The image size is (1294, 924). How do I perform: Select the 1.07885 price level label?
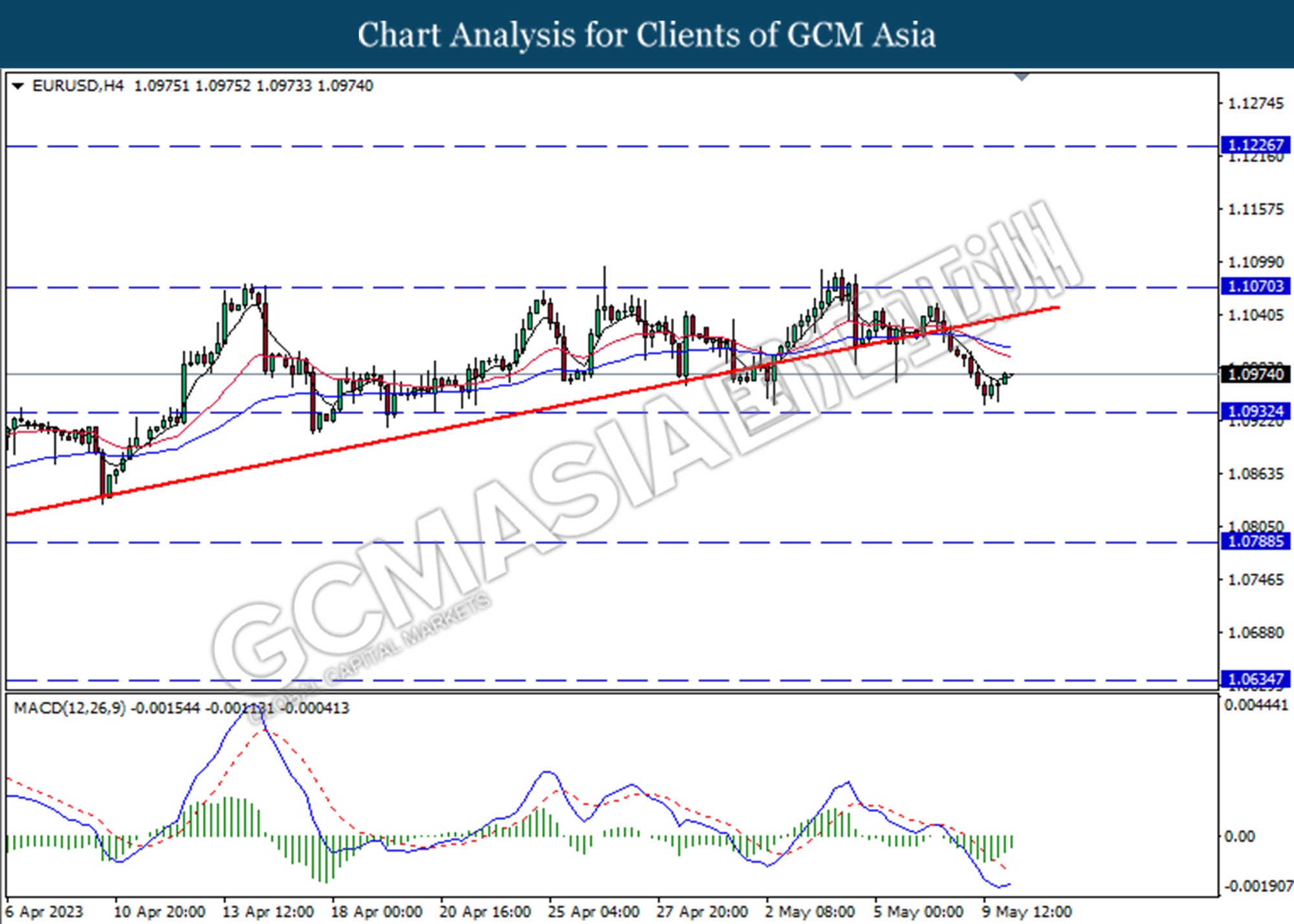(1255, 541)
